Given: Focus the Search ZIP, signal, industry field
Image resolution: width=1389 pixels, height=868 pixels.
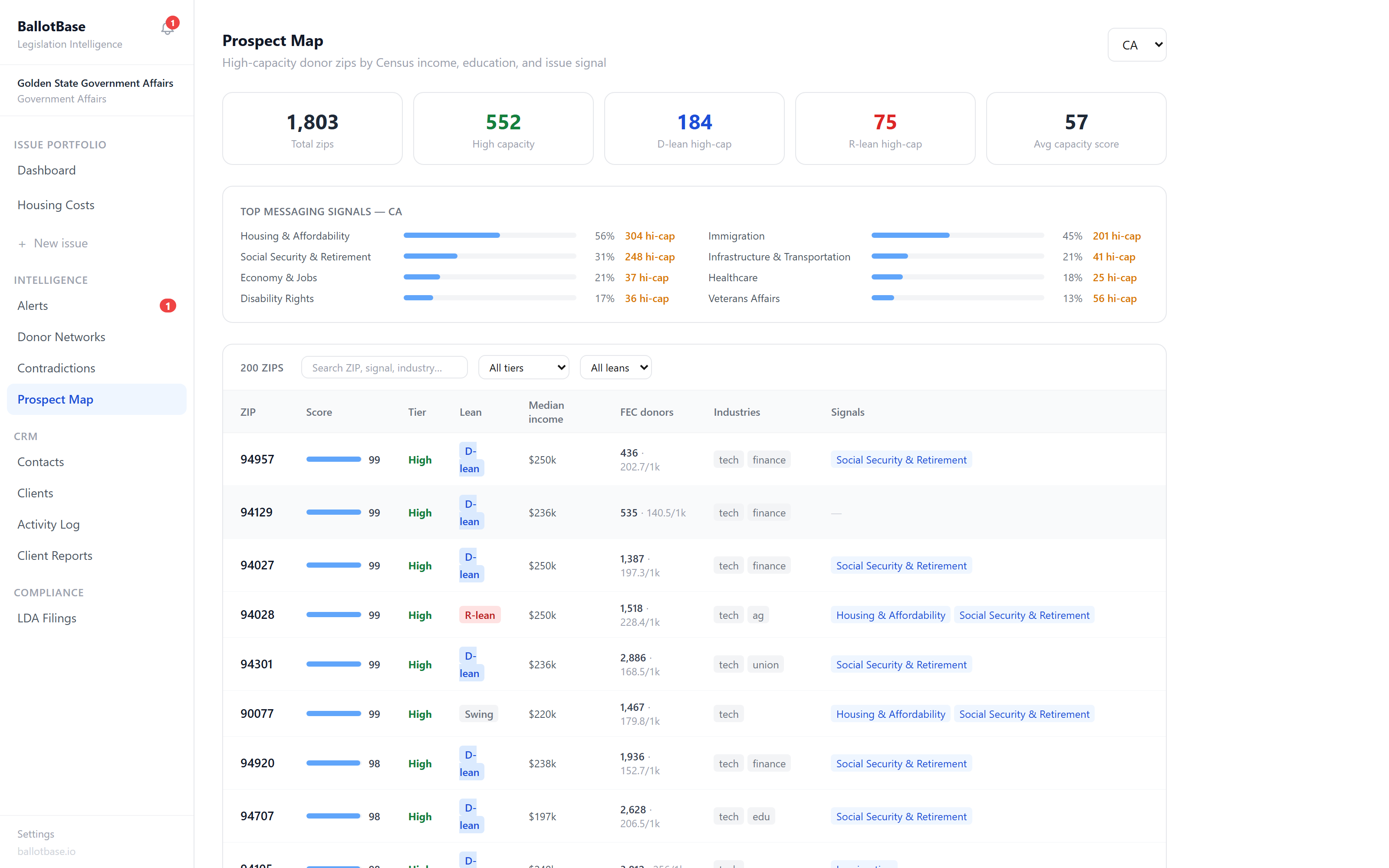Looking at the screenshot, I should point(385,368).
